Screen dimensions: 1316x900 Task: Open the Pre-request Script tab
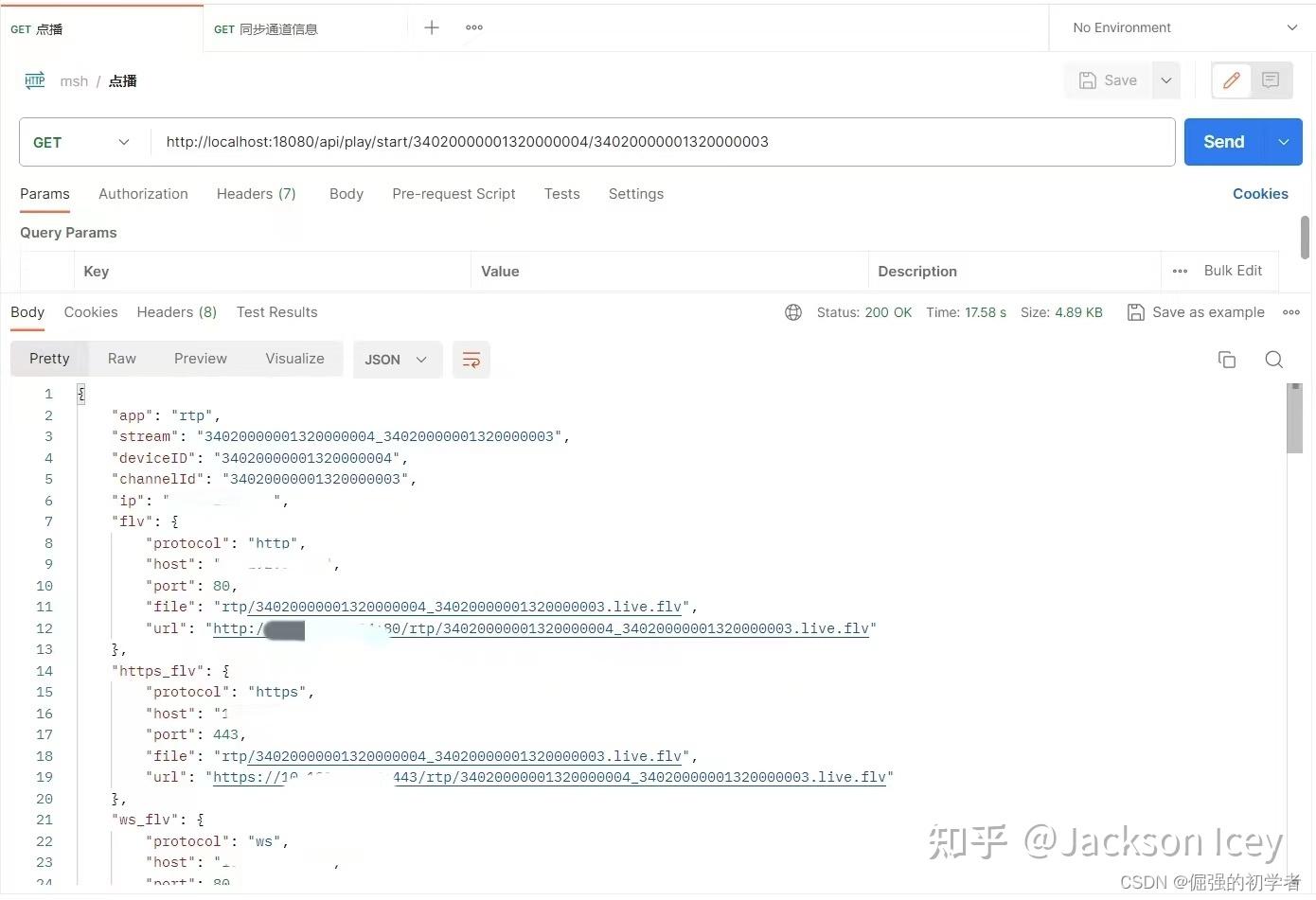point(453,194)
